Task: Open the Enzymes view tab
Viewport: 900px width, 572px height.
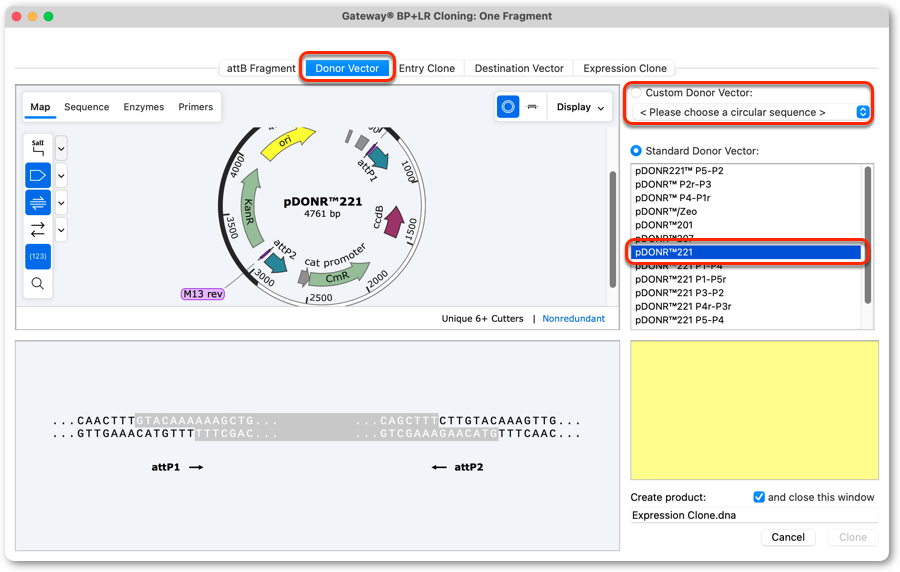Action: point(143,107)
